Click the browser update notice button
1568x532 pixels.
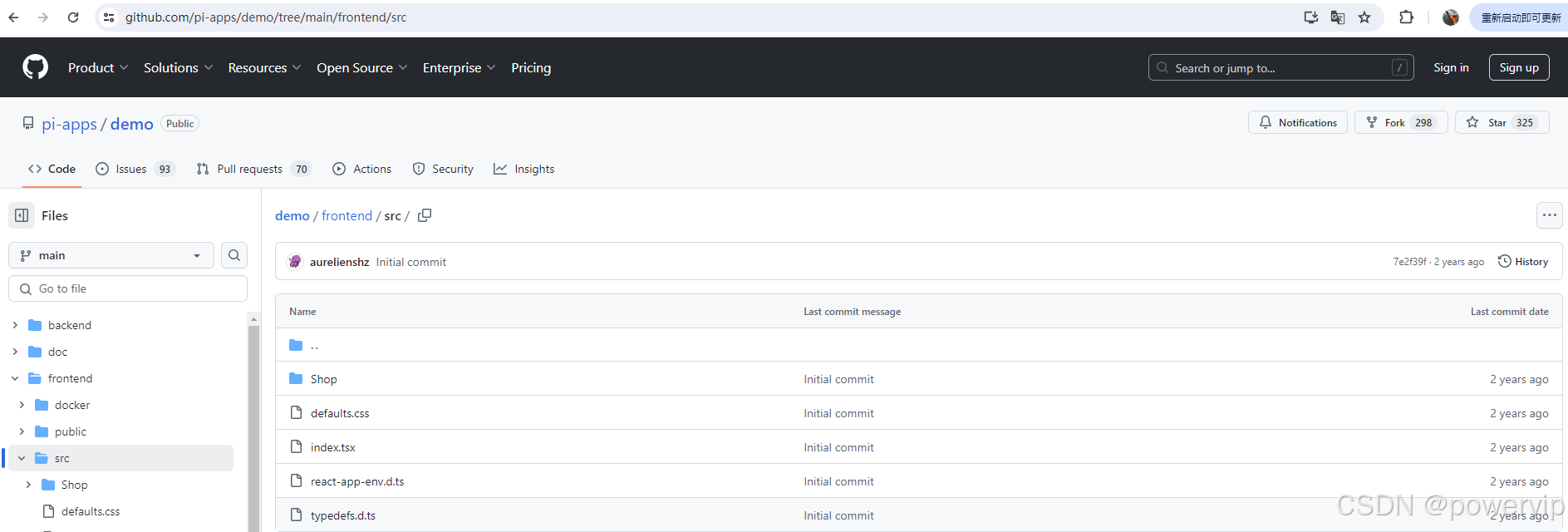[x=1520, y=17]
